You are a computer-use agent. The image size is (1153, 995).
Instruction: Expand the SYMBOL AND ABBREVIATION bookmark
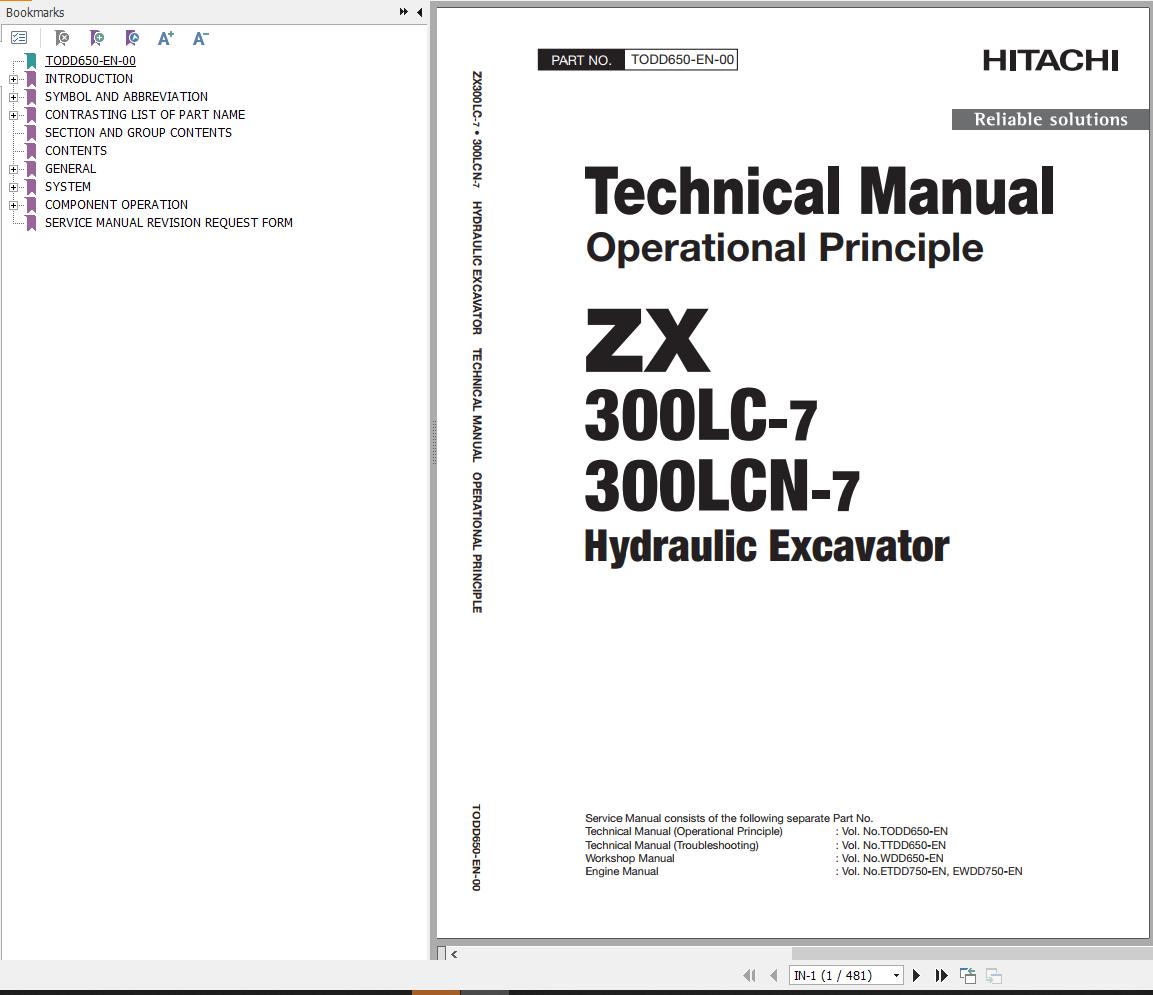[13, 97]
